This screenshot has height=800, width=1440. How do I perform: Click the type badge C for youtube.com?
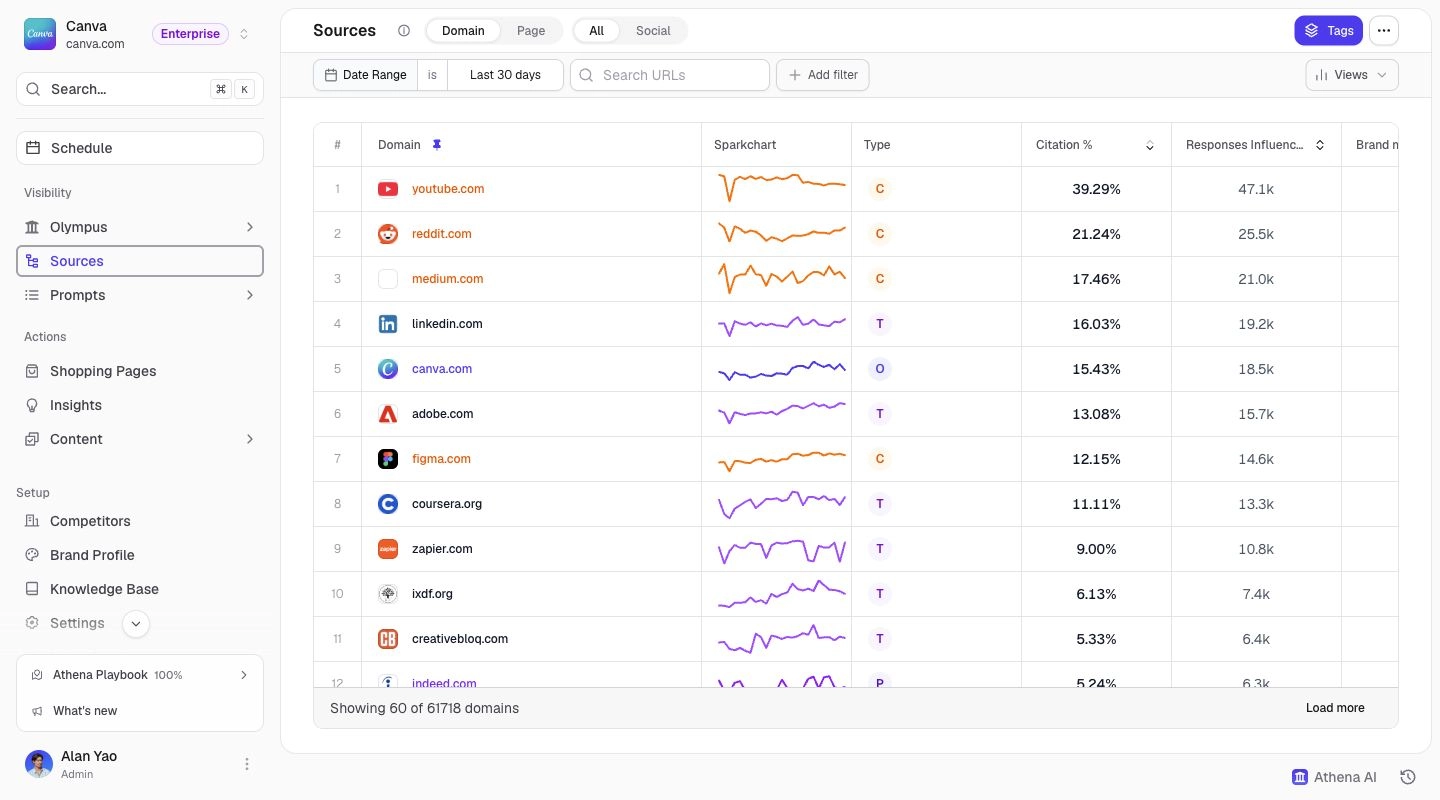[x=880, y=189]
